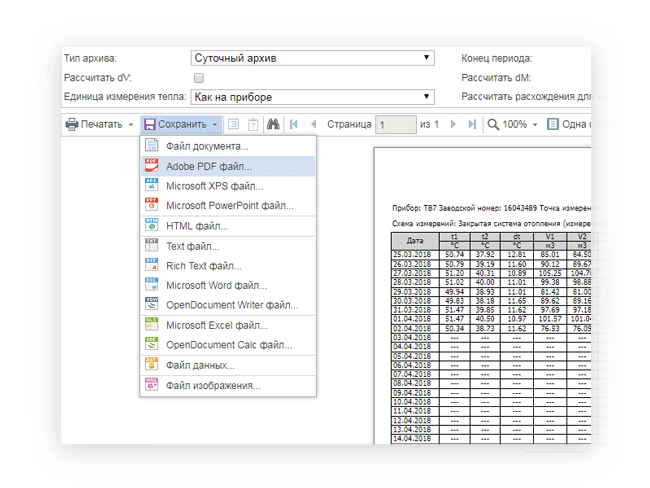Select Adobe PDF файл... menu entry
Viewport: 650px width, 488px height.
228,166
